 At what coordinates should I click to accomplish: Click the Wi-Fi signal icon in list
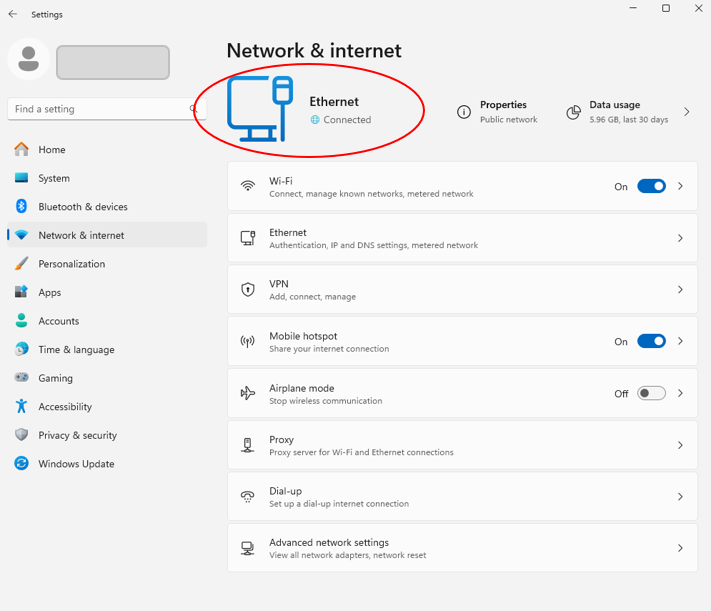(248, 187)
